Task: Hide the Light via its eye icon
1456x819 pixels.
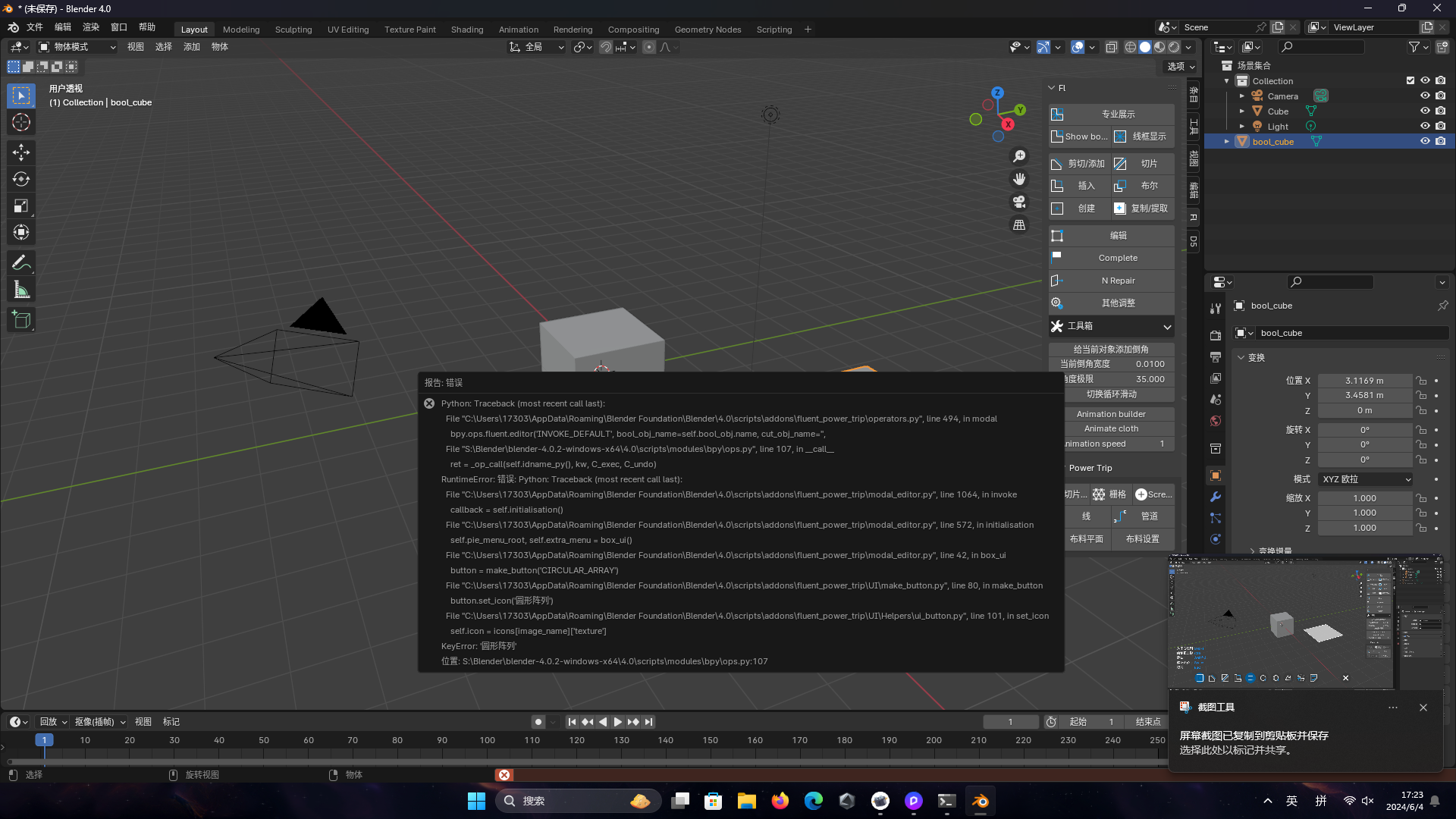Action: pyautogui.click(x=1425, y=127)
